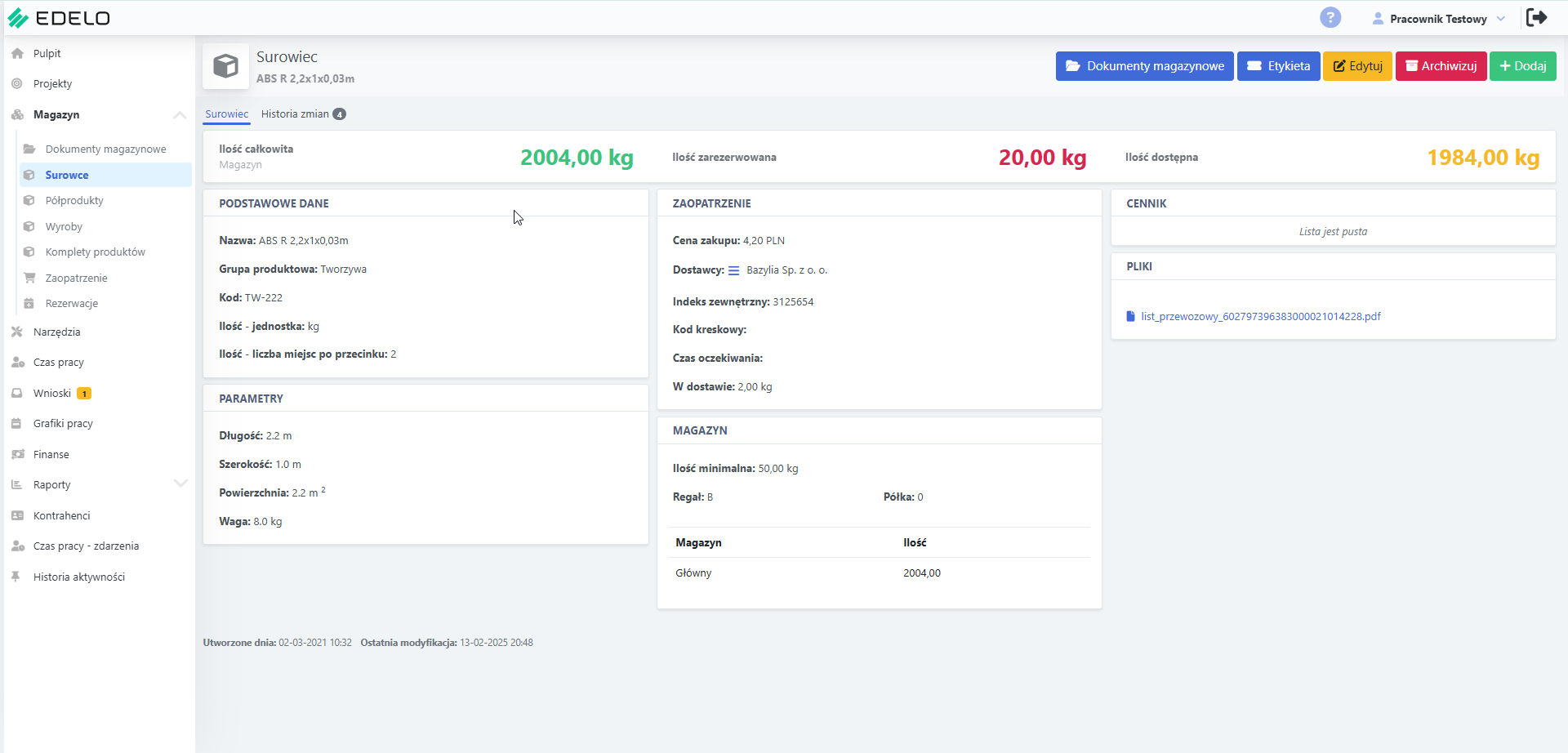Open Wnioski with one pending request
This screenshot has width=1568, height=753.
click(52, 394)
